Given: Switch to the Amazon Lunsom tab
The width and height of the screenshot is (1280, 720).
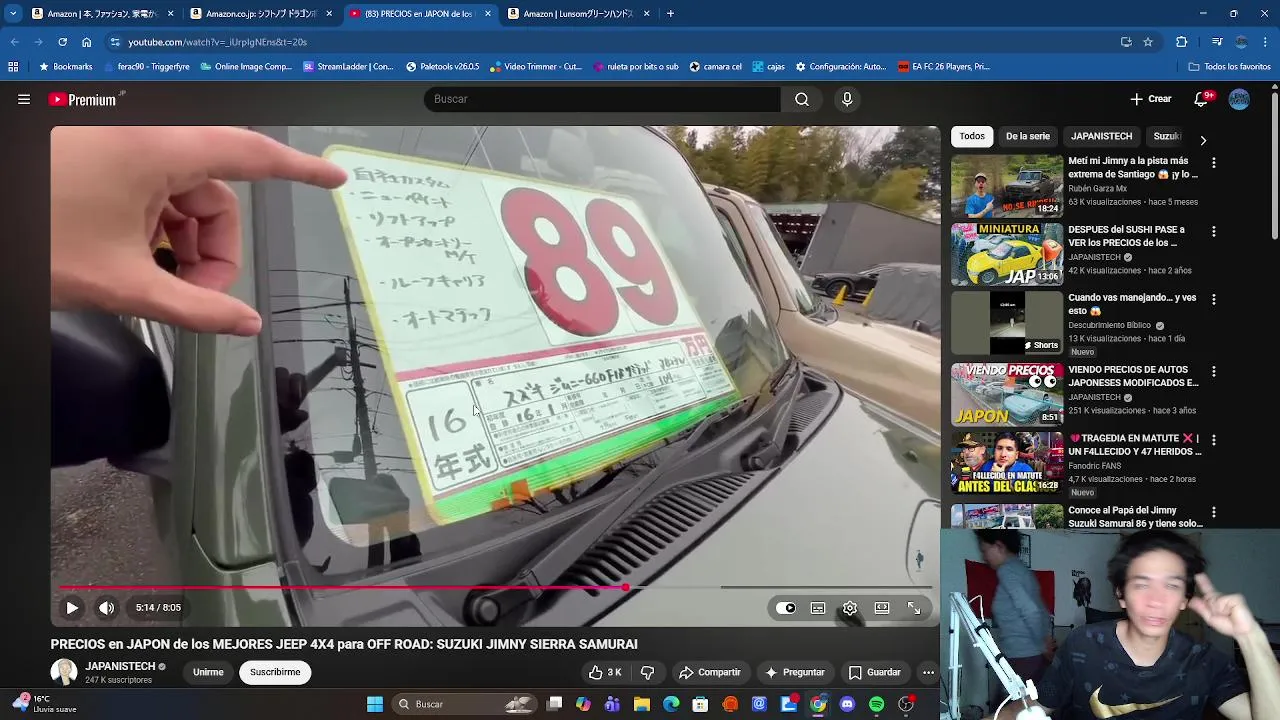Looking at the screenshot, I should pos(578,14).
